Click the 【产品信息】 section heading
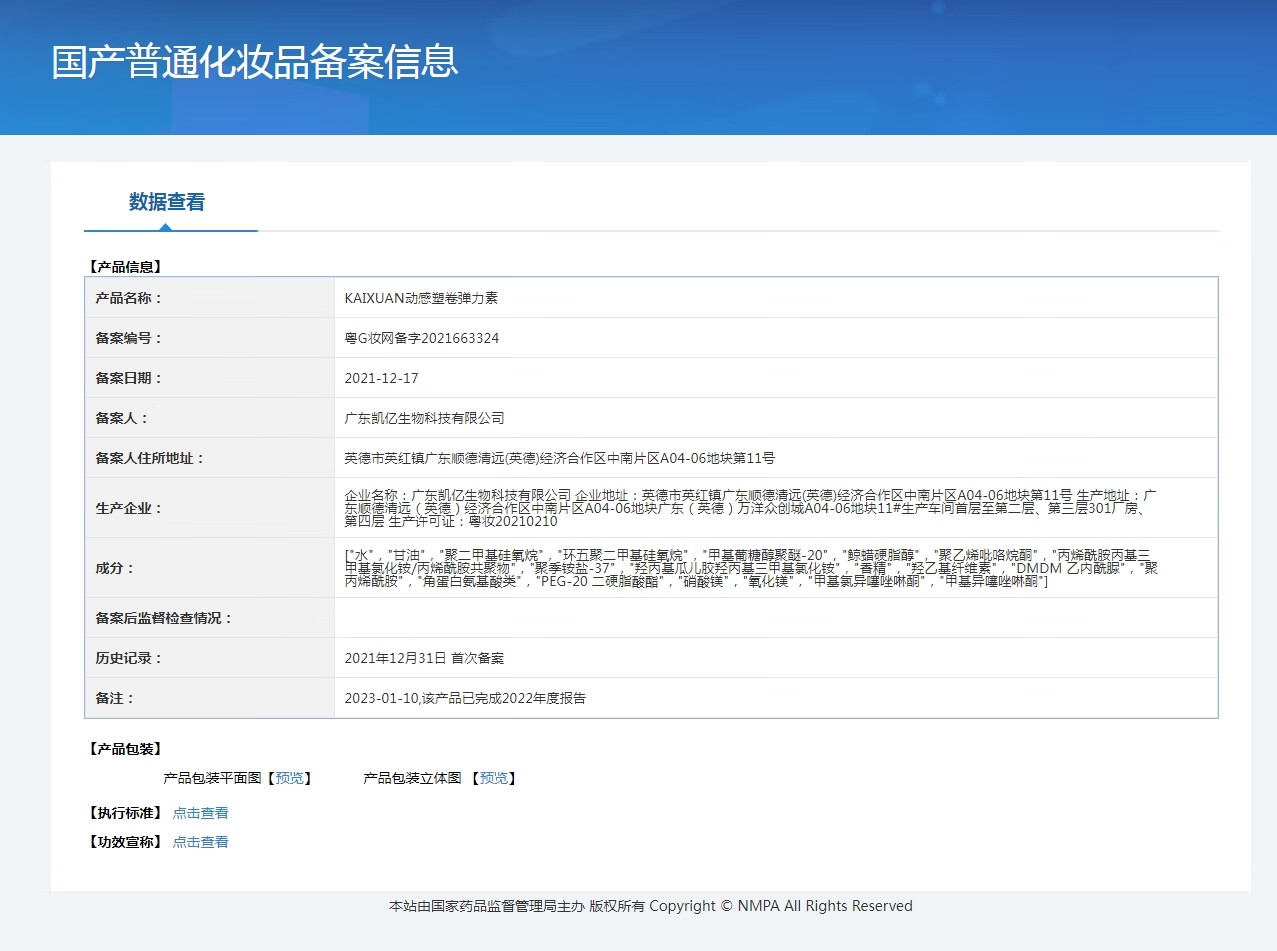Viewport: 1277px width, 951px height. click(x=125, y=267)
